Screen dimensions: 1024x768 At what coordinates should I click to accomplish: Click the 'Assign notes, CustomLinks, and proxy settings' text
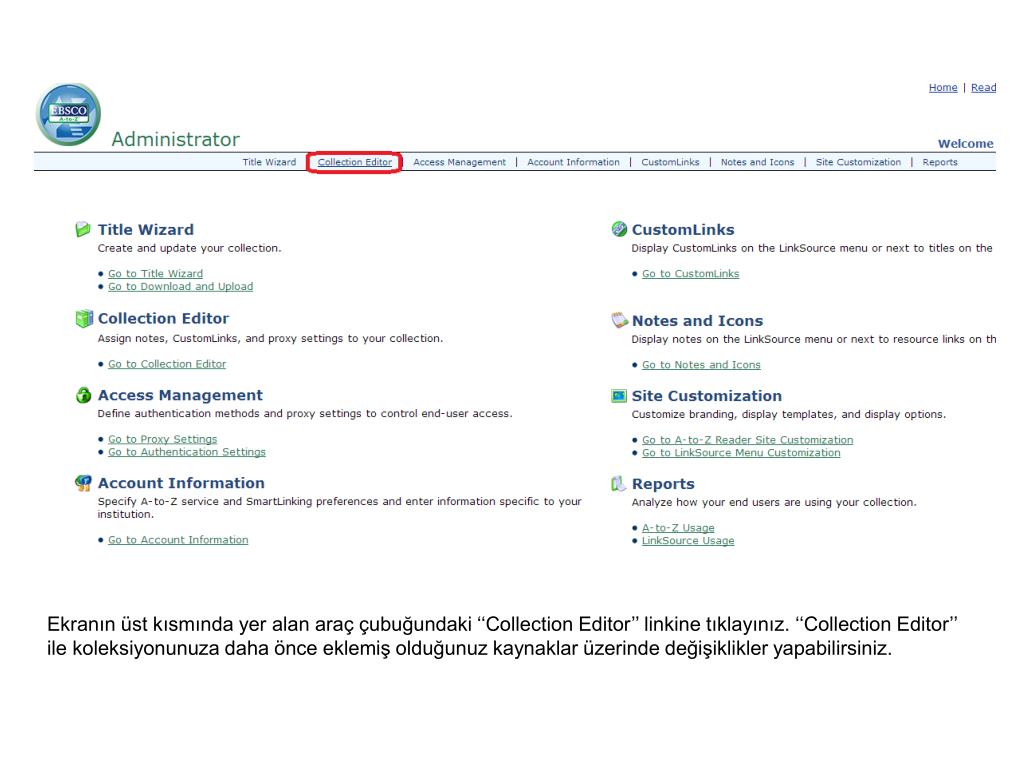coord(270,338)
